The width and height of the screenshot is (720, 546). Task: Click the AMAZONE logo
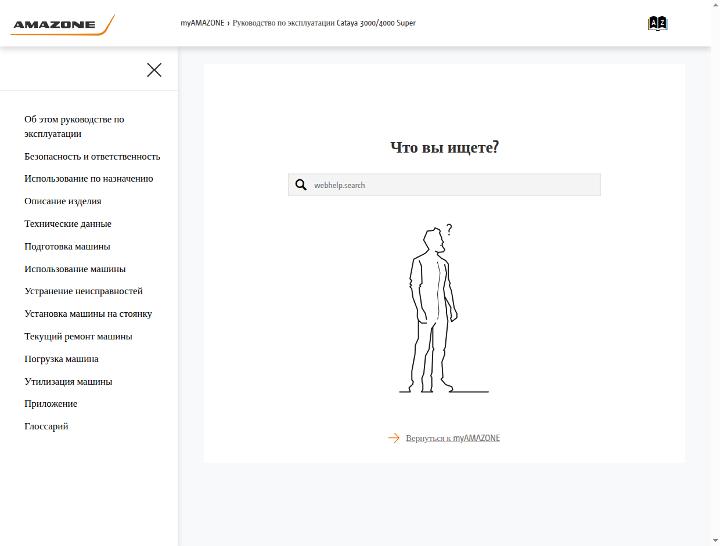coord(62,25)
